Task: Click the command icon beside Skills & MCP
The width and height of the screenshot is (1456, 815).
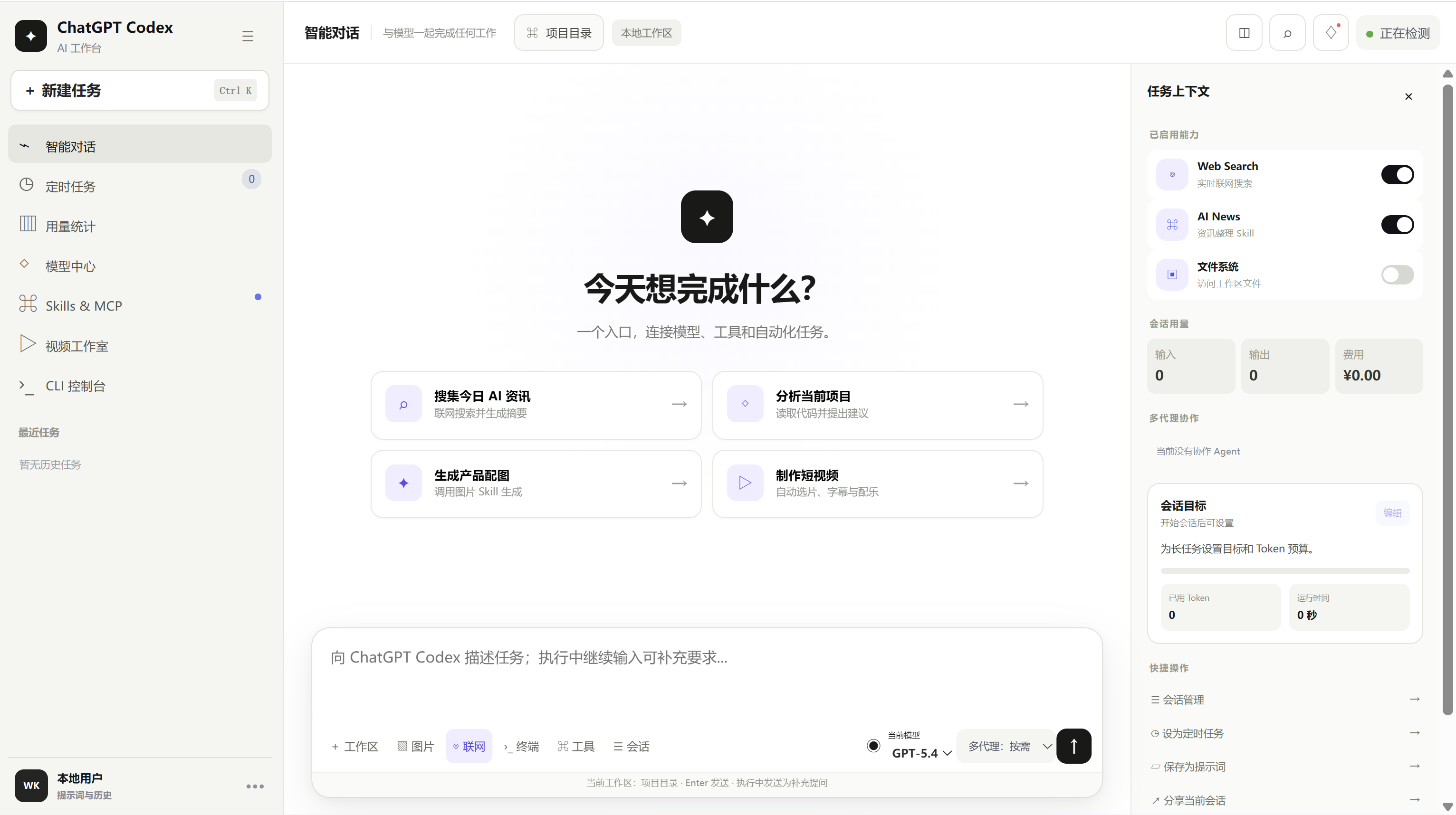Action: click(x=28, y=303)
